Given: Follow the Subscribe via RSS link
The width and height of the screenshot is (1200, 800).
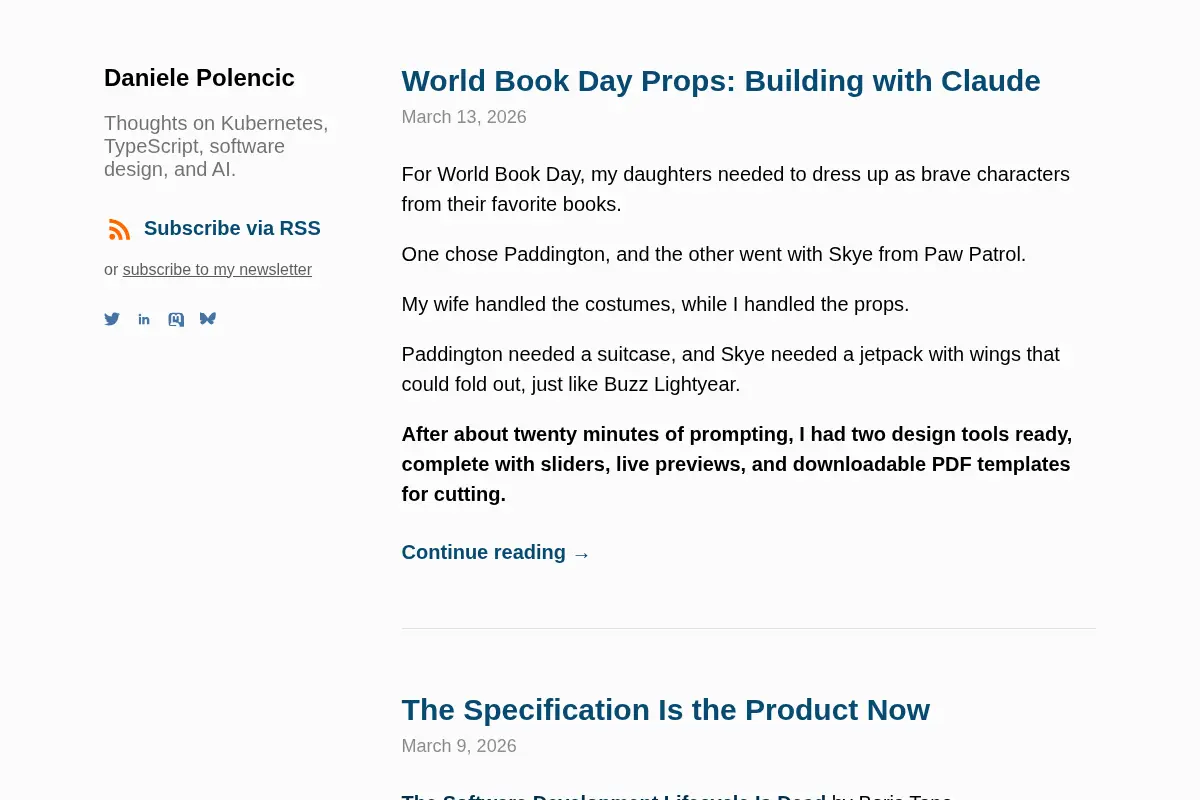Looking at the screenshot, I should pos(232,228).
